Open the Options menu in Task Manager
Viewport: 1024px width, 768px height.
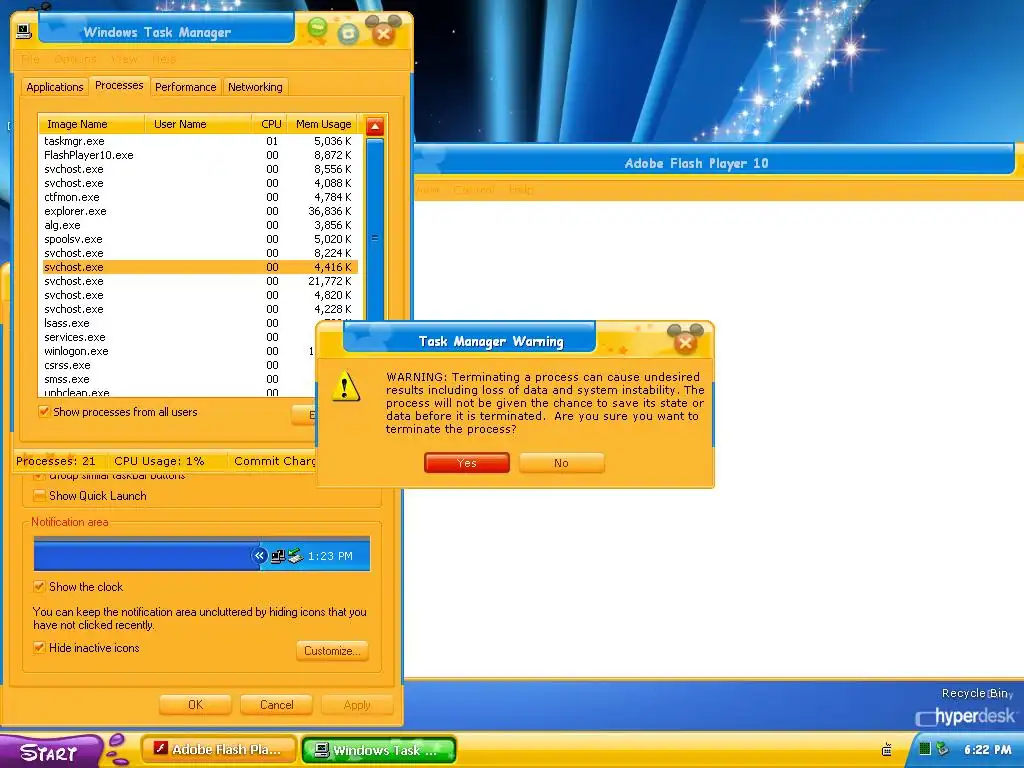(75, 59)
